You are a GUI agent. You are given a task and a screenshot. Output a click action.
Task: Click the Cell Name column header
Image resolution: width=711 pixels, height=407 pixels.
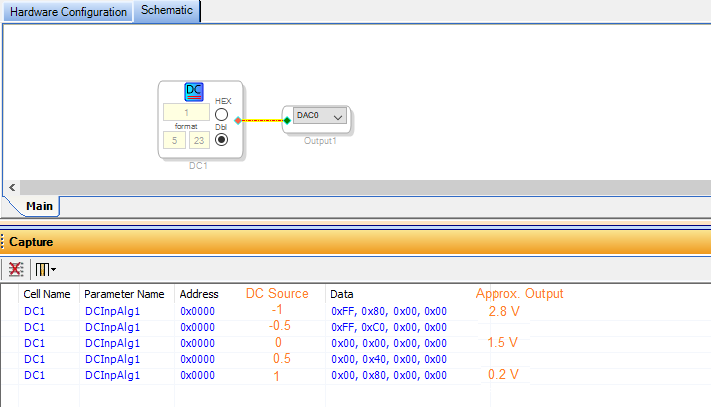coord(47,294)
